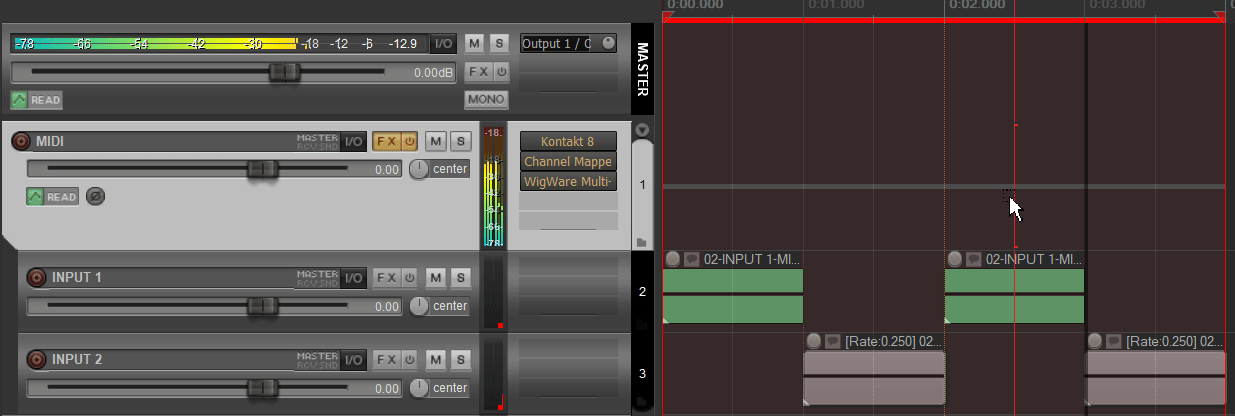
Task: Open Kontakt 8 plugin in FX list
Action: tap(568, 141)
